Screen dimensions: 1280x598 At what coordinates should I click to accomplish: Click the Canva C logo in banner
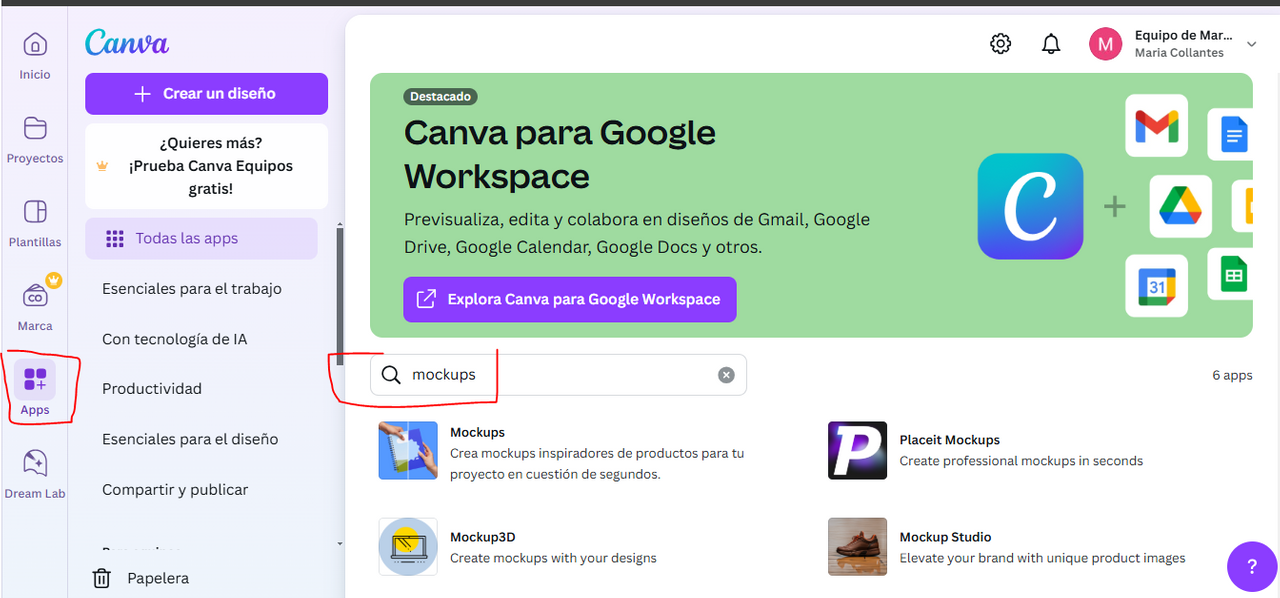point(1030,206)
